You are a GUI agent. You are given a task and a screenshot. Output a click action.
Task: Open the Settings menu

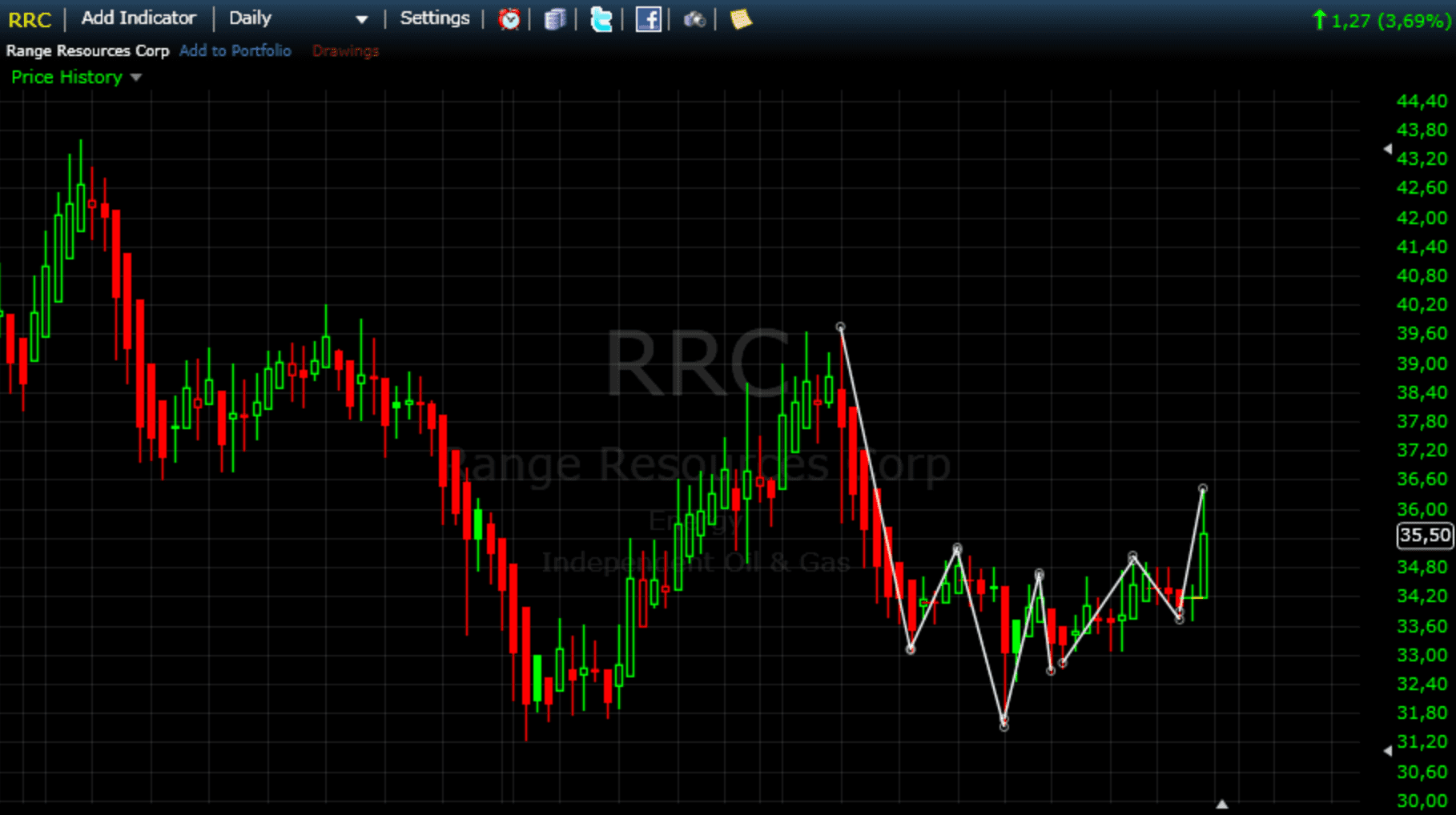click(435, 18)
